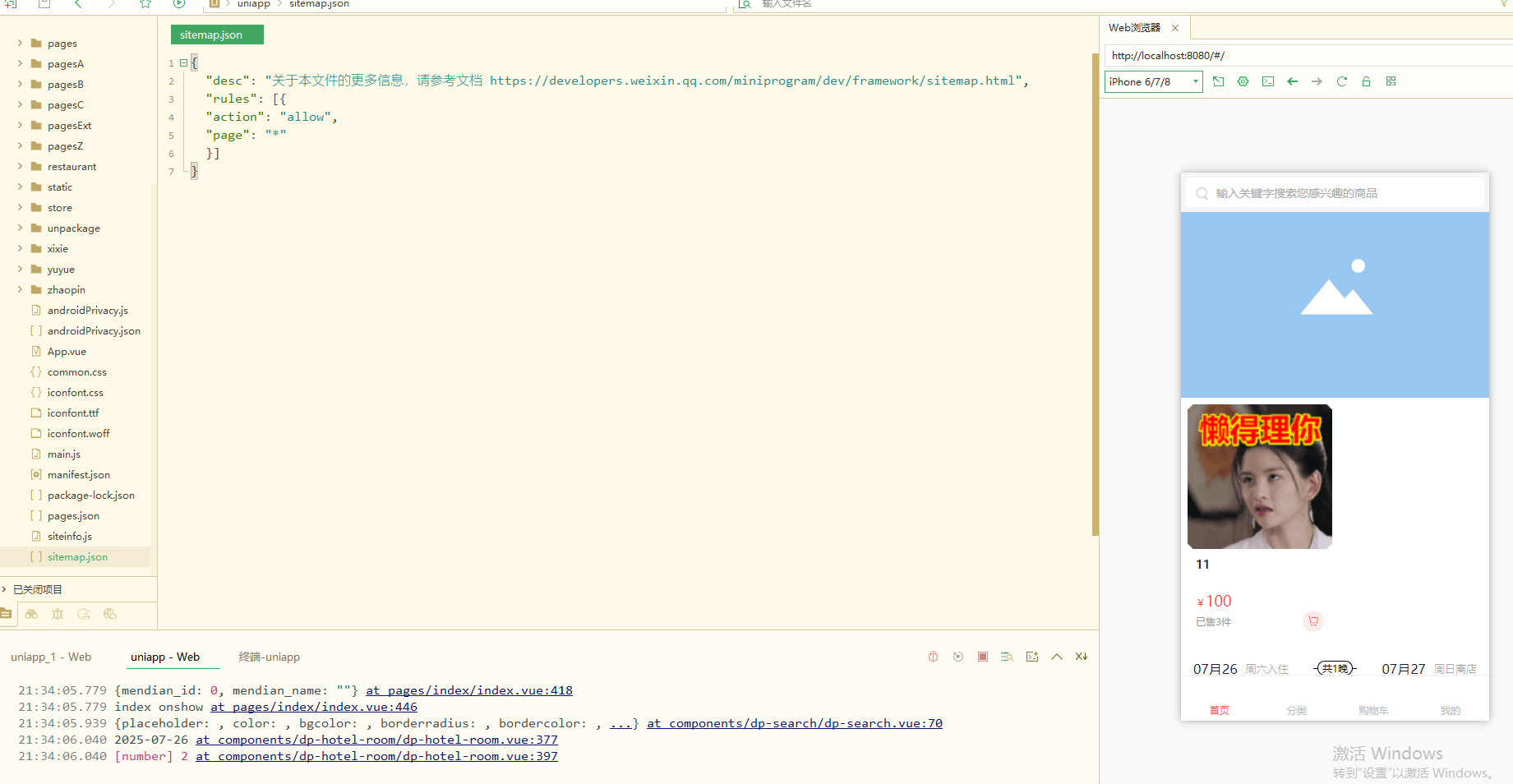Viewport: 1513px width, 784px height.
Task: Open the binoculars search icon in sidebar
Action: tap(31, 614)
